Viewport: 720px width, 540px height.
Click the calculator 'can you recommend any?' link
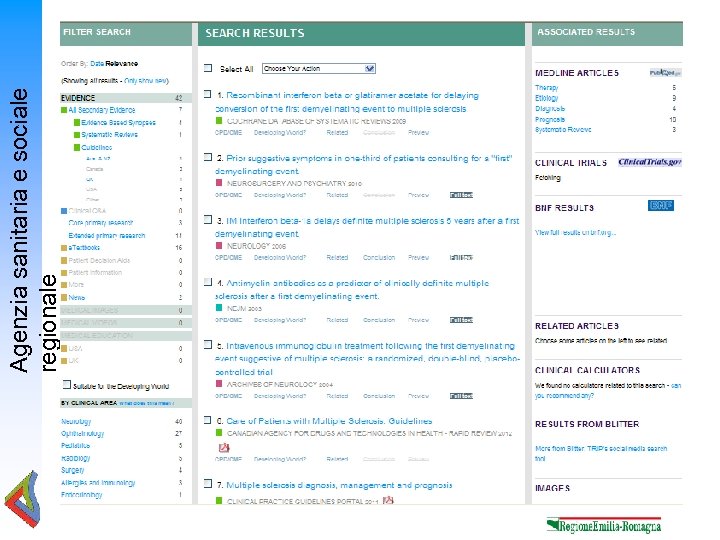click(608, 390)
